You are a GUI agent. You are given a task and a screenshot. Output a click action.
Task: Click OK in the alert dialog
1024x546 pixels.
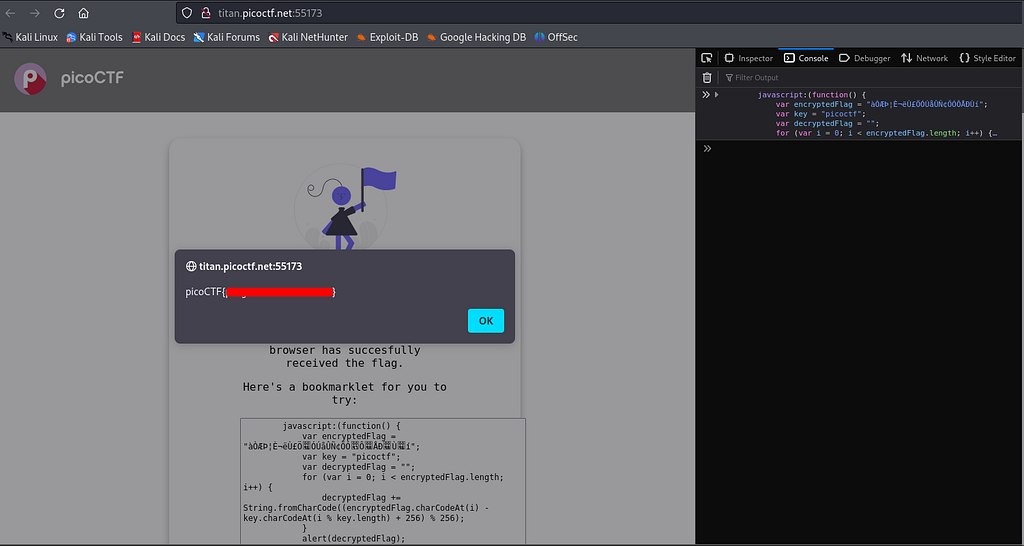(486, 321)
